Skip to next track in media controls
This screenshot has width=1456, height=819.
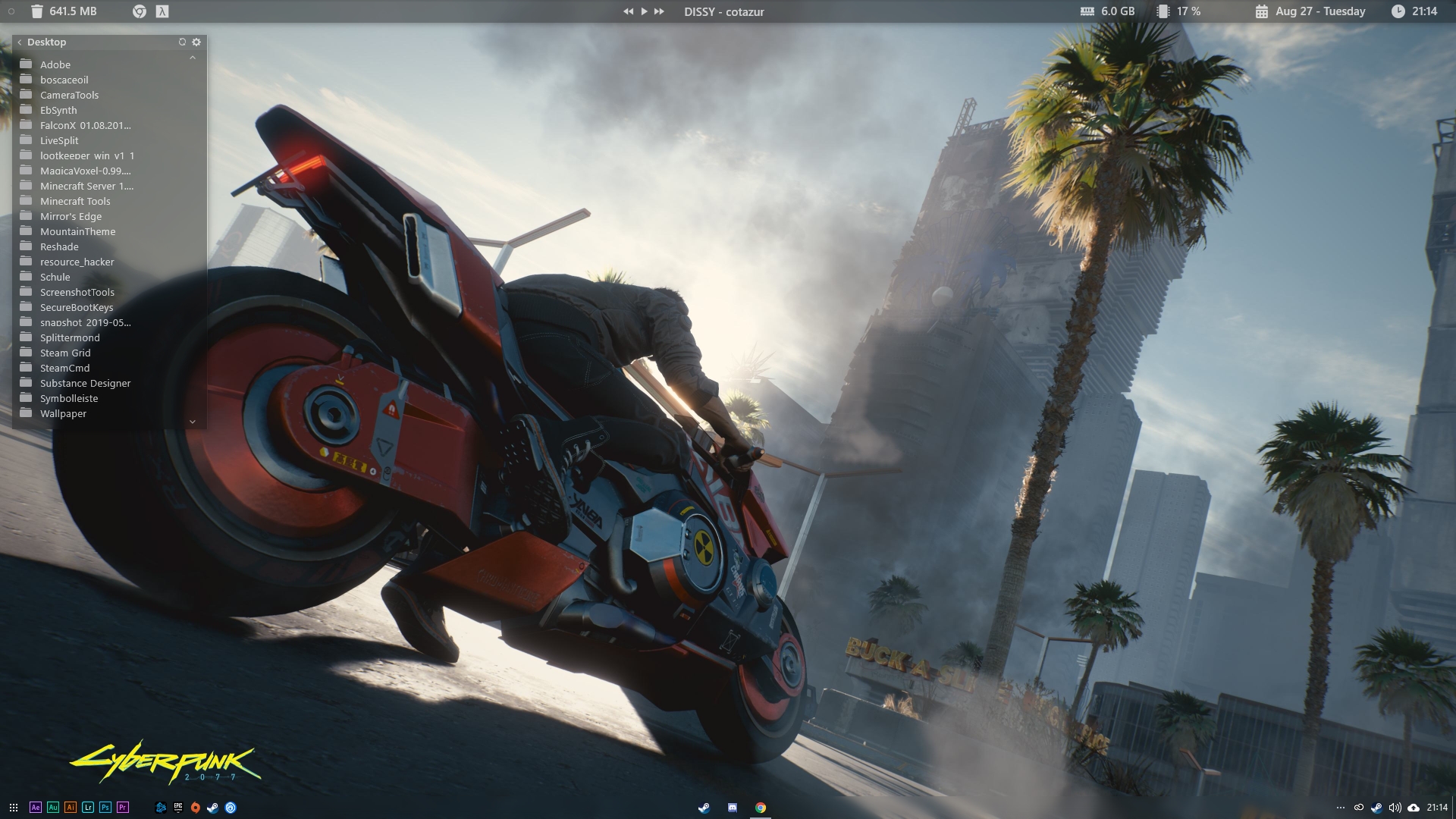[x=659, y=11]
